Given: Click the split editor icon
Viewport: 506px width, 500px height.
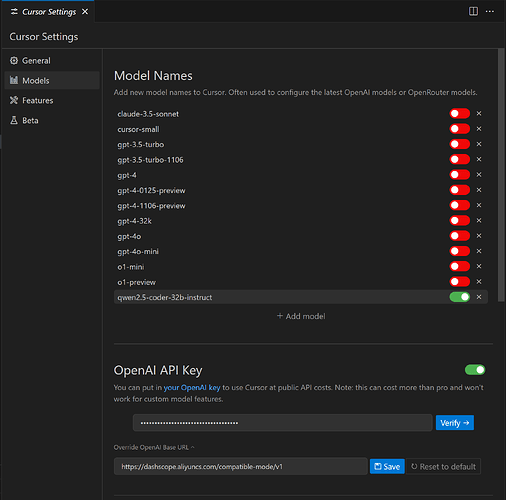Looking at the screenshot, I should coord(473,11).
